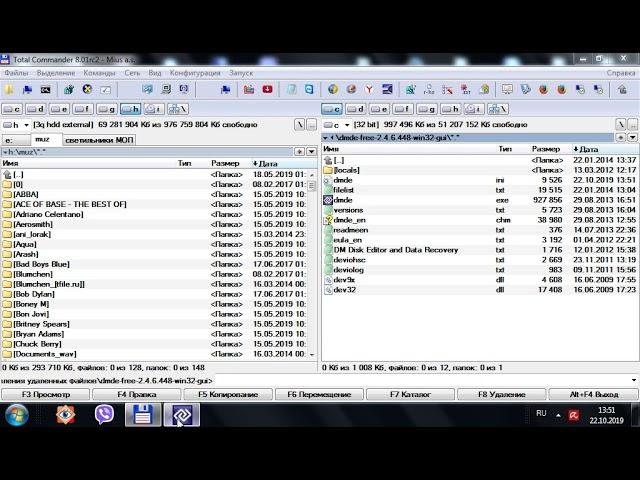
Task: Click the blue tags toolbar icon
Action: (525, 89)
